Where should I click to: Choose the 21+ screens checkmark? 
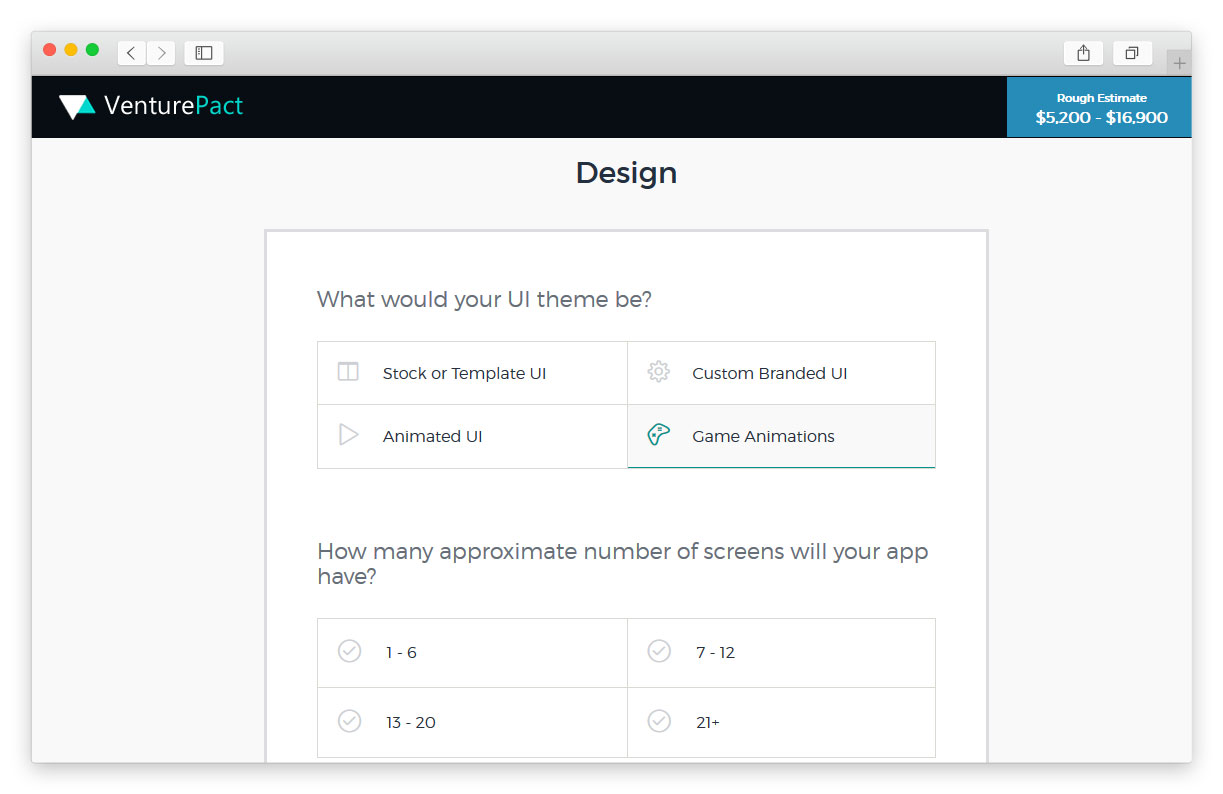659,721
